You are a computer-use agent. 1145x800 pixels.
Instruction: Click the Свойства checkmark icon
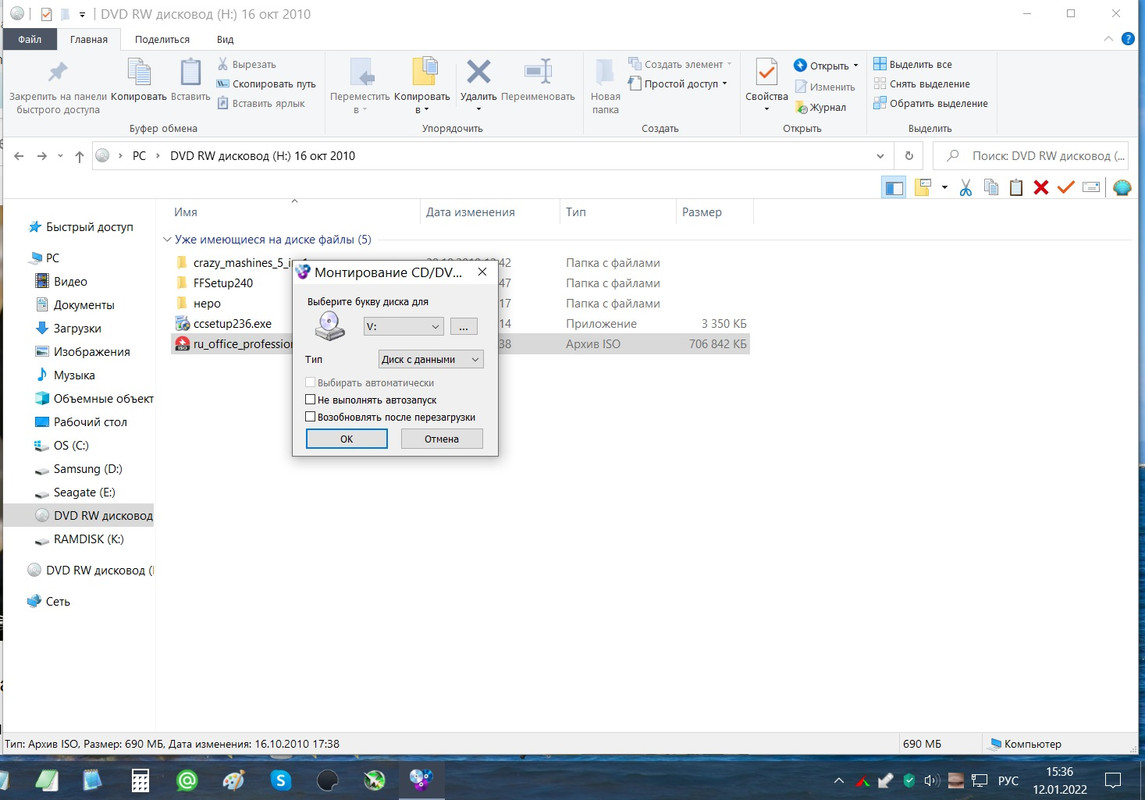(766, 72)
